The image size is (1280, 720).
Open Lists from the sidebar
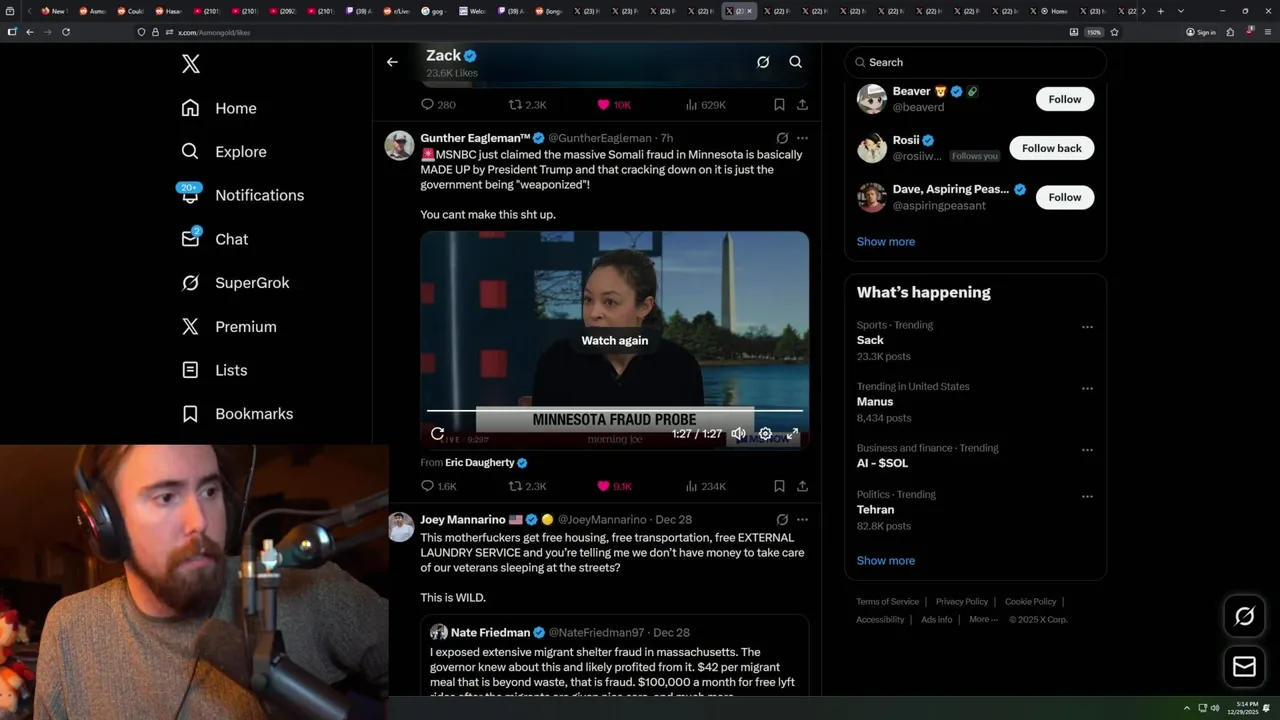[x=214, y=370]
